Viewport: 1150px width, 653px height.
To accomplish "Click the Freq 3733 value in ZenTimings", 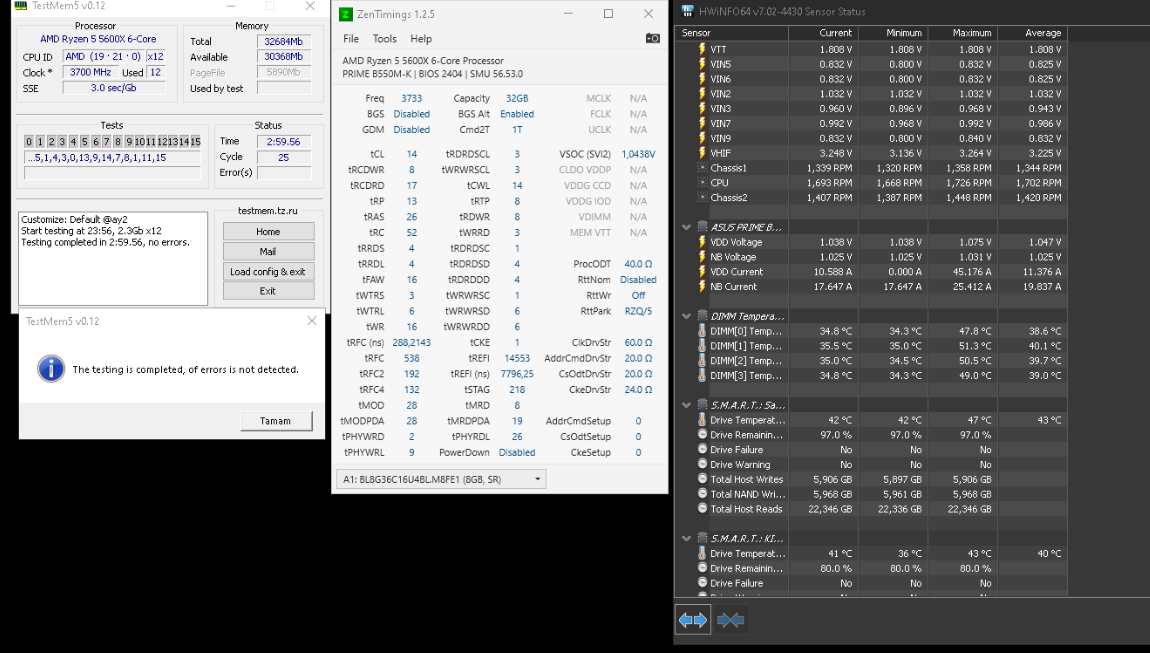I will pos(411,98).
